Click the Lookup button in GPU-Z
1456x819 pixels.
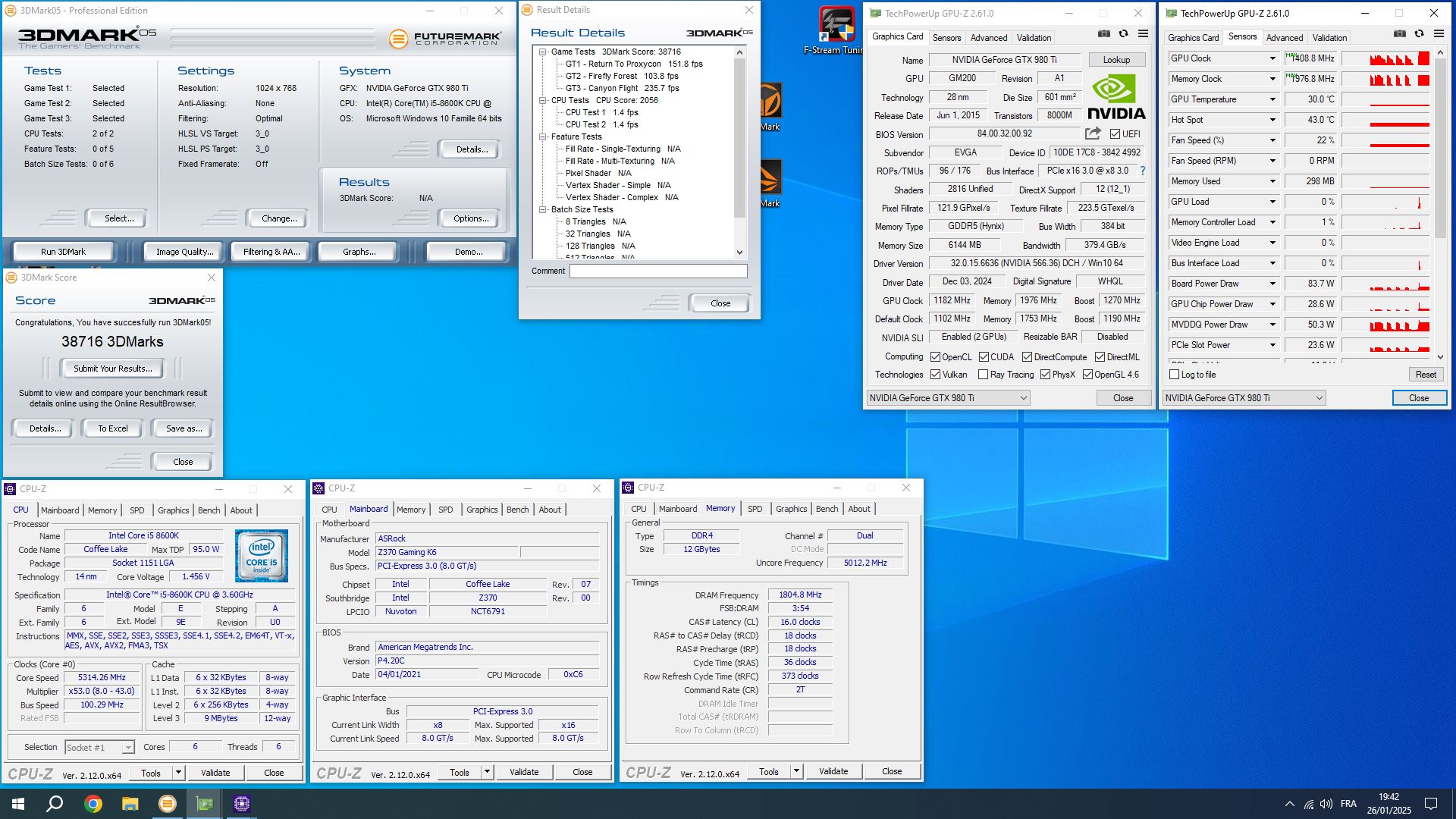tap(1116, 60)
